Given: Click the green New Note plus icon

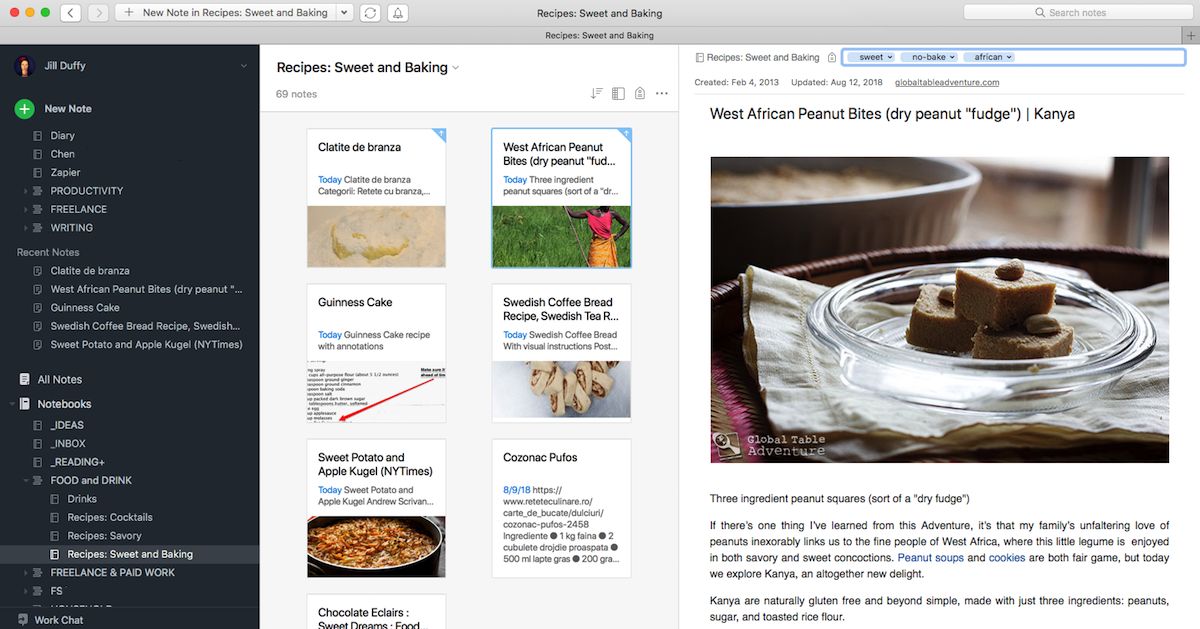Looking at the screenshot, I should (24, 109).
